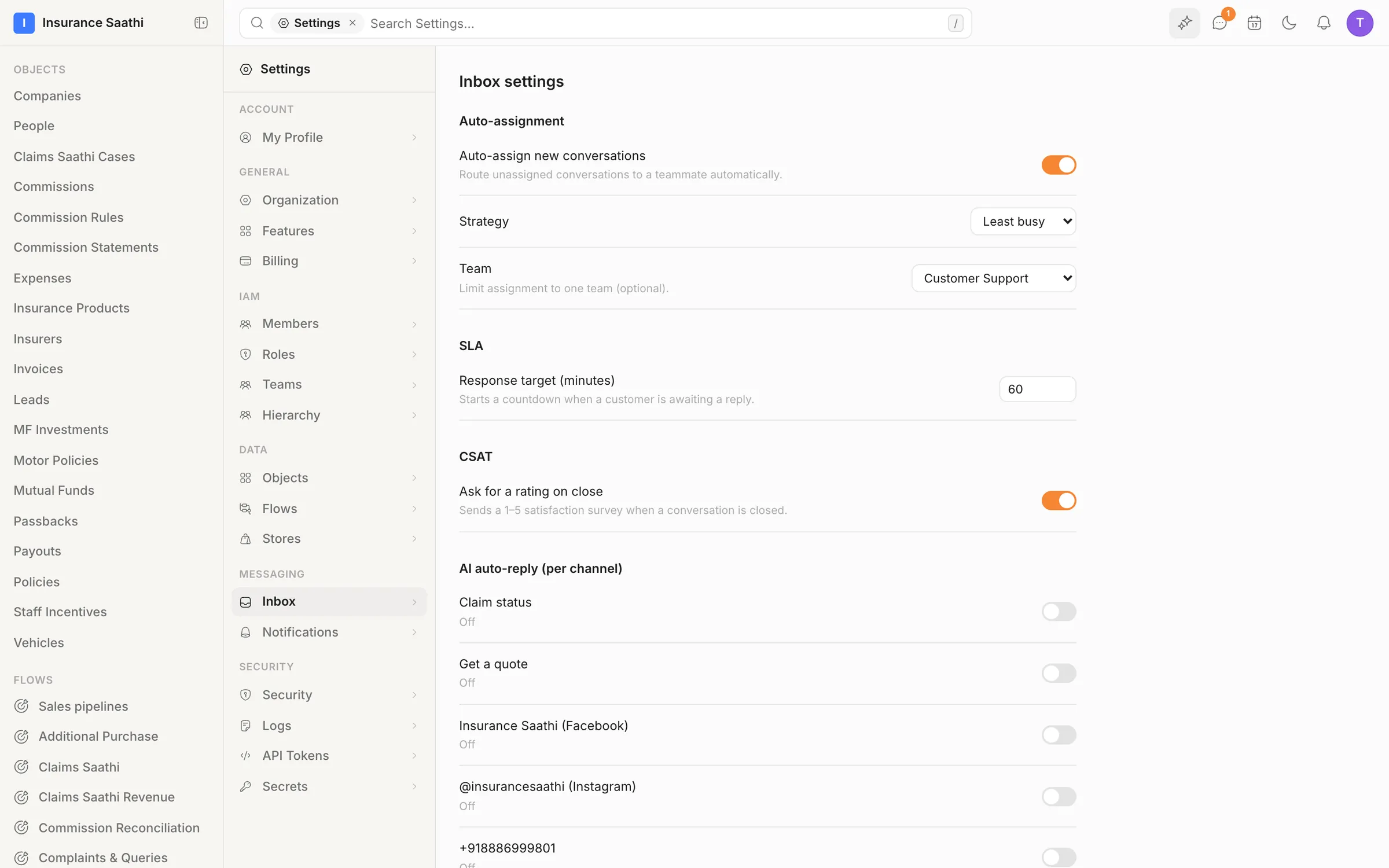Open the Notifications settings item

coord(329,632)
